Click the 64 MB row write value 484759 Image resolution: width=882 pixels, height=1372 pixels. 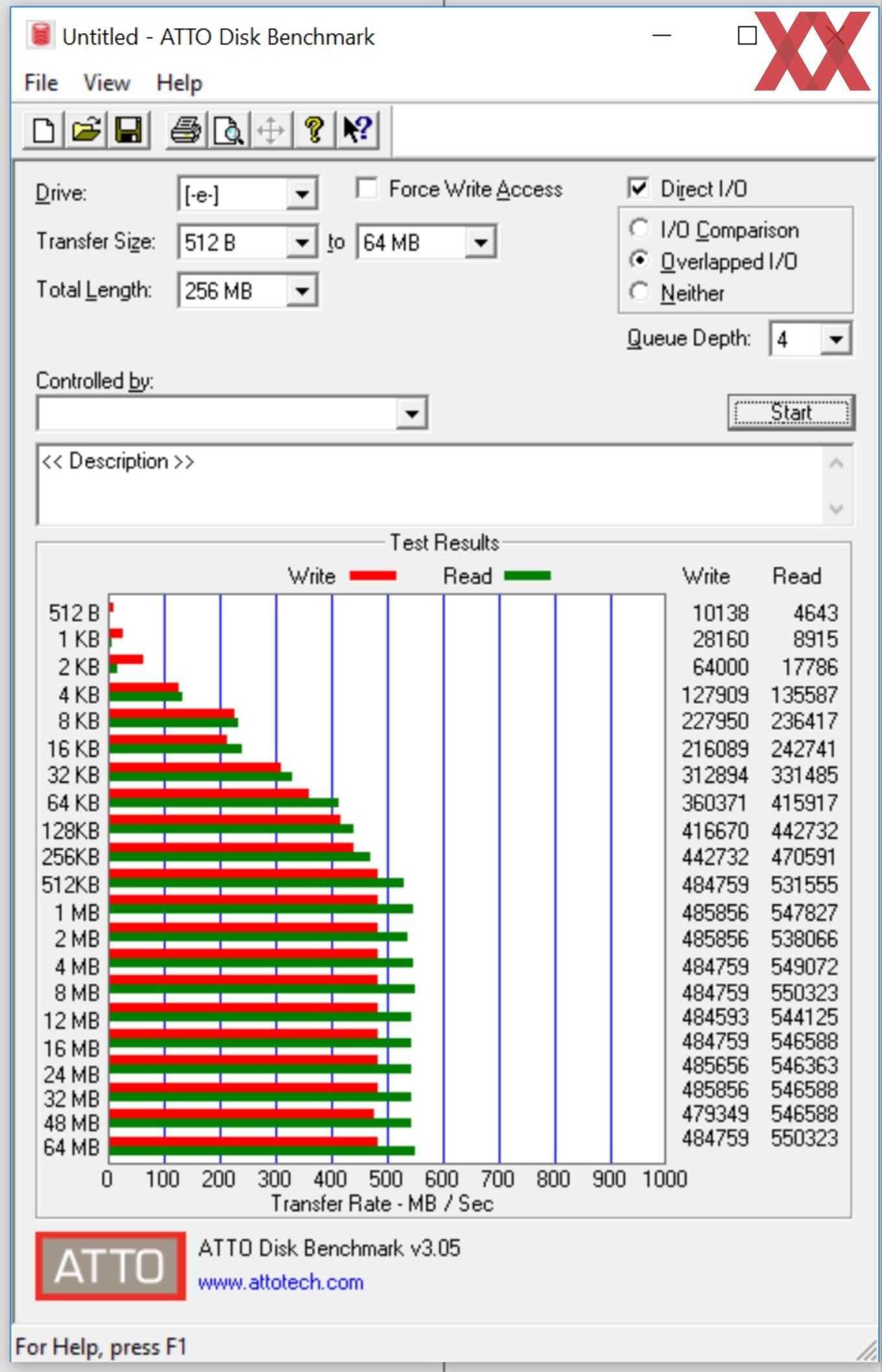pyautogui.click(x=715, y=1138)
